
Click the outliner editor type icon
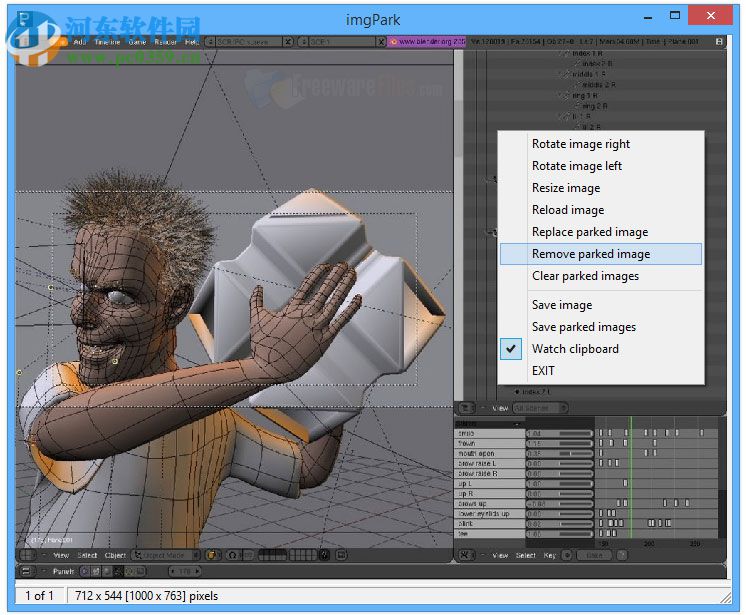pyautogui.click(x=466, y=408)
